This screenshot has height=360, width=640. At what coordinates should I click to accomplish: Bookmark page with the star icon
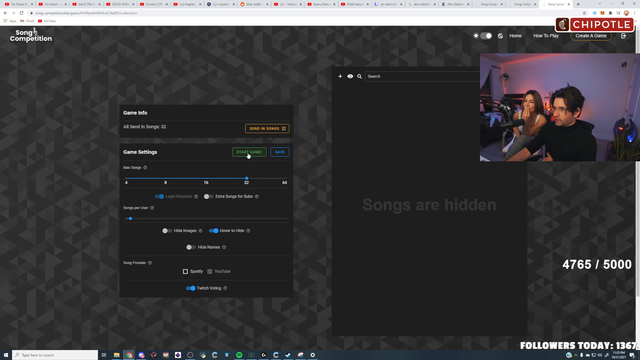584,13
